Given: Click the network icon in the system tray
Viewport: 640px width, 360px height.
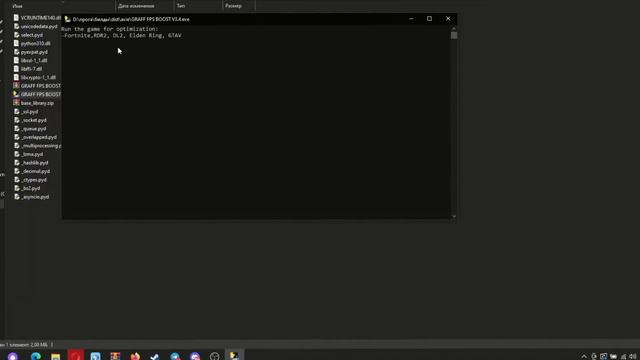Looking at the screenshot, I should 623,356.
